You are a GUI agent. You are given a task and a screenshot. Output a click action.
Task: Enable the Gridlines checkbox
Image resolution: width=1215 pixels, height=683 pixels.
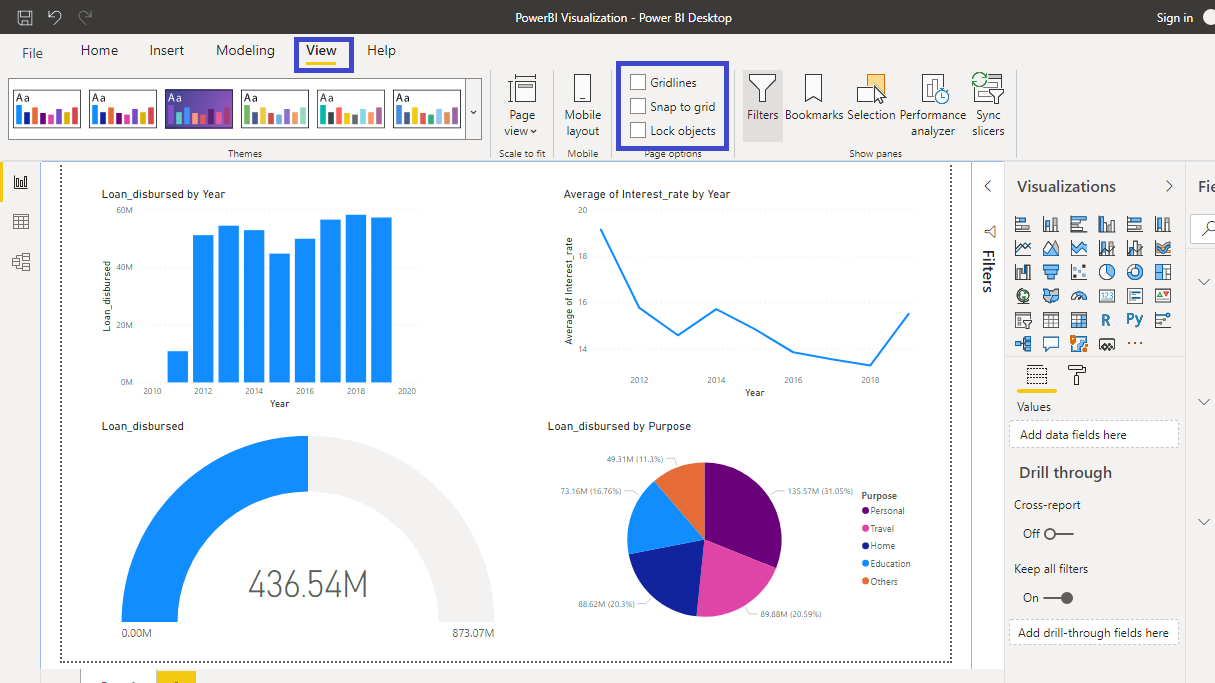(638, 82)
